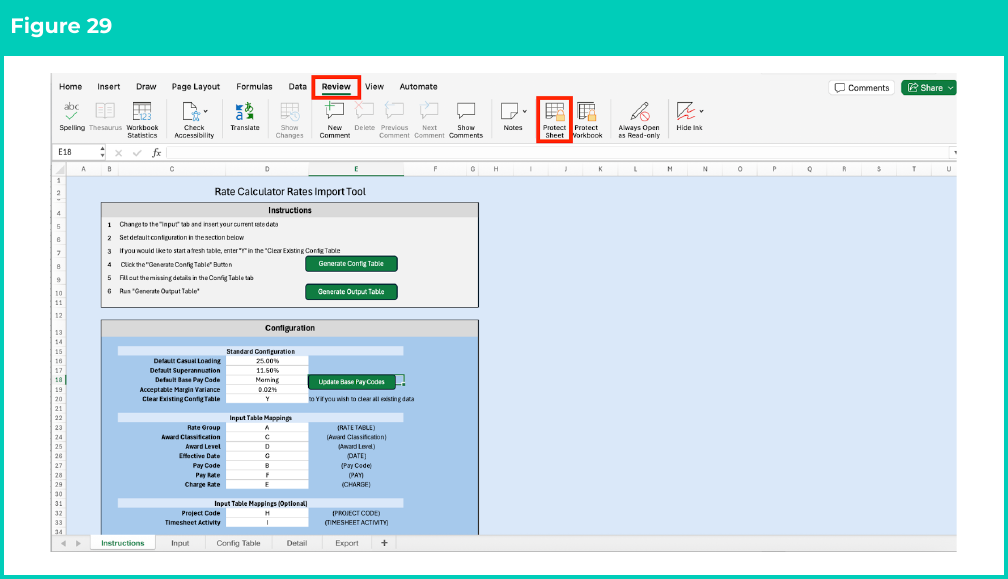Run the Spelling check
The image size is (1008, 579).
[71, 116]
